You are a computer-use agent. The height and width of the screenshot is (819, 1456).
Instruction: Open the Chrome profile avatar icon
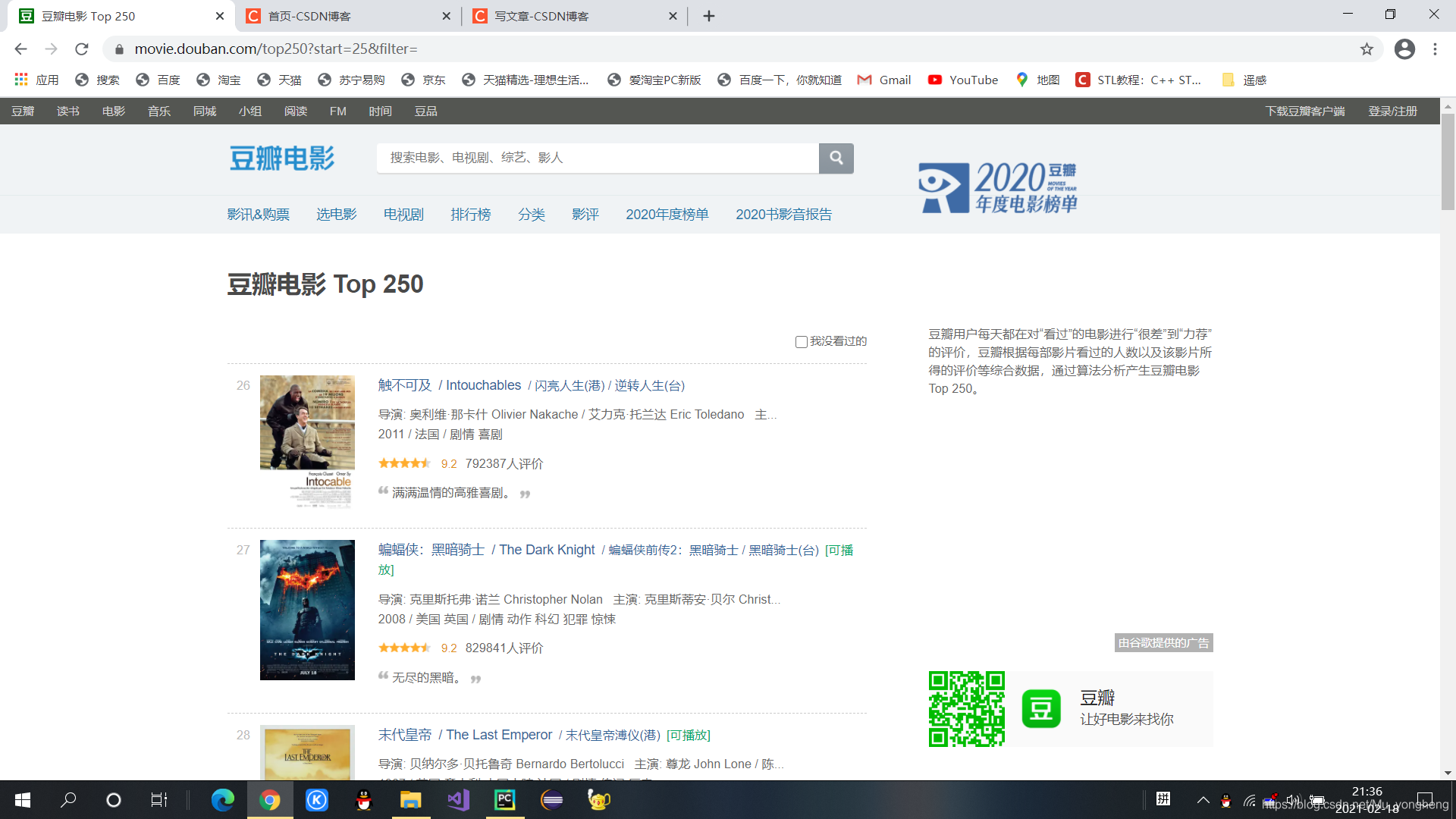pyautogui.click(x=1404, y=49)
